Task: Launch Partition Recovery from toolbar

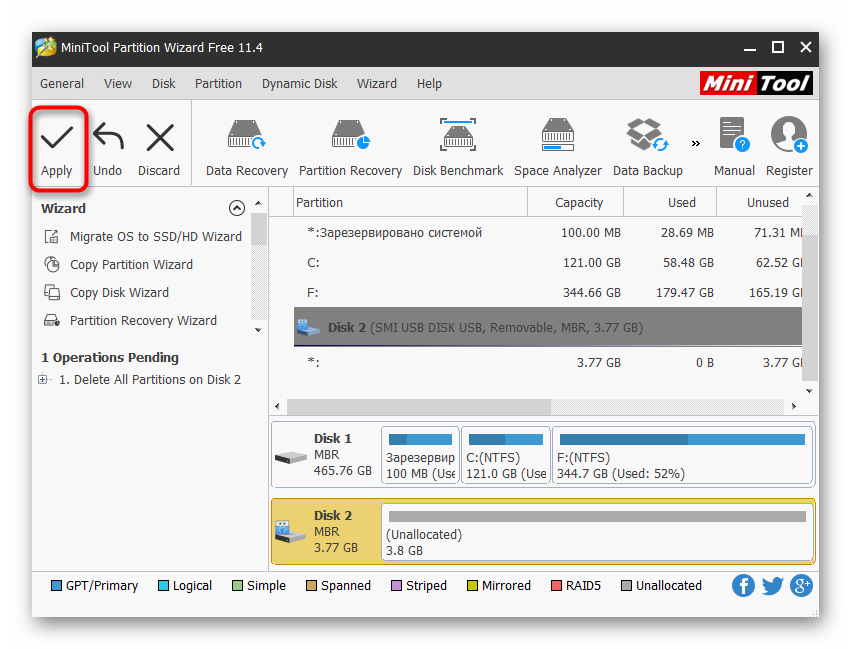Action: coord(350,138)
